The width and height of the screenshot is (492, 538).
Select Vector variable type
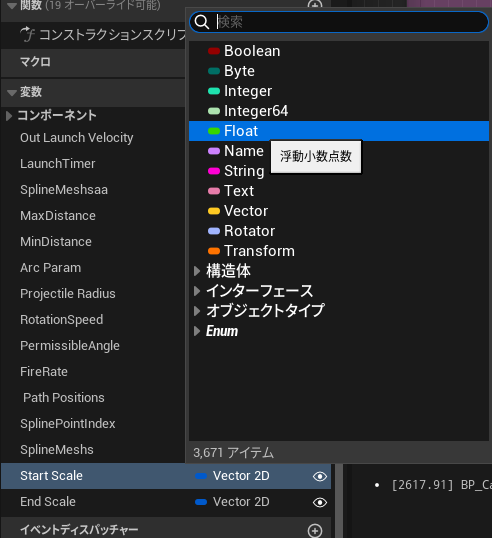(339, 211)
